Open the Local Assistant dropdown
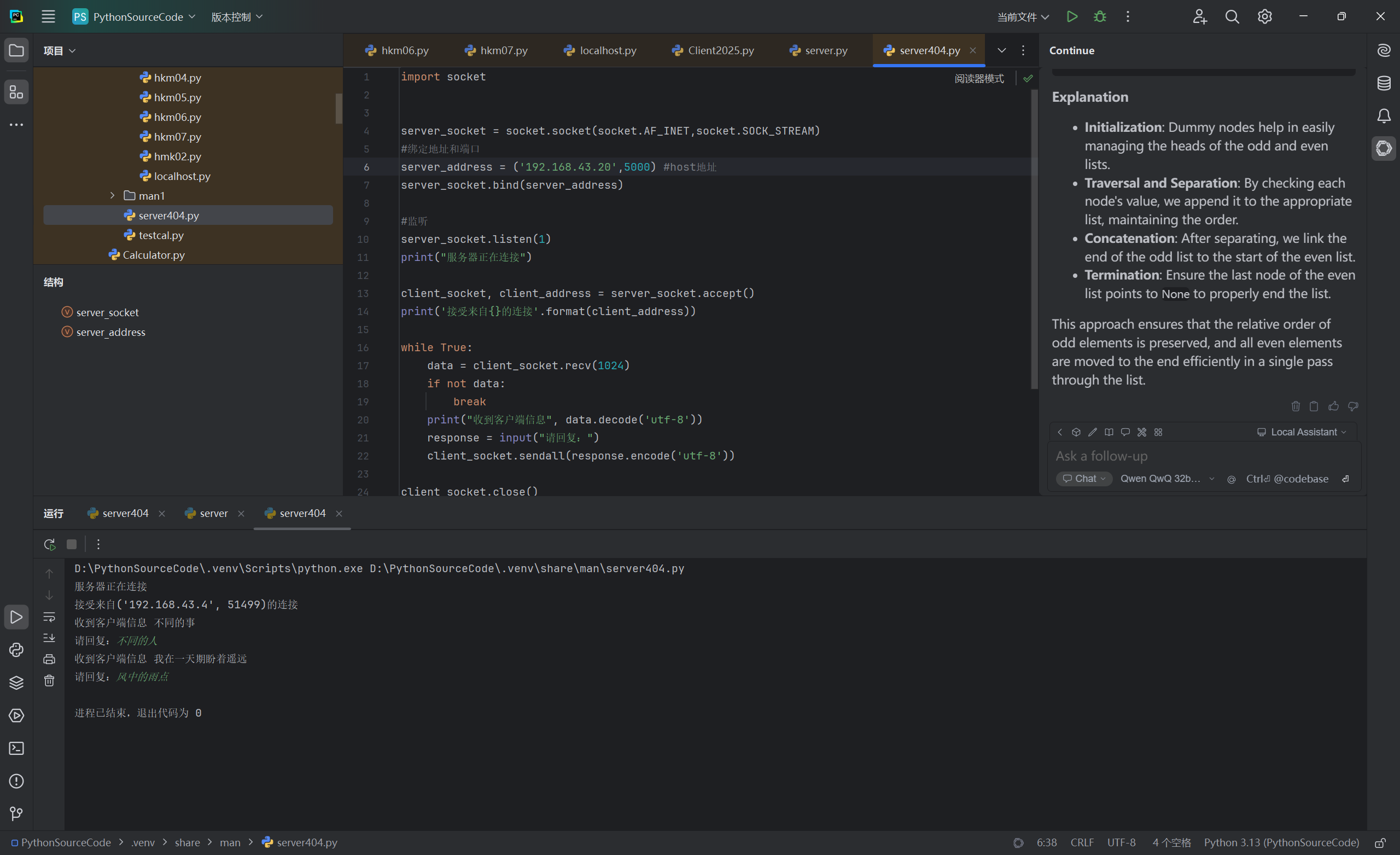This screenshot has height=855, width=1400. (1302, 432)
